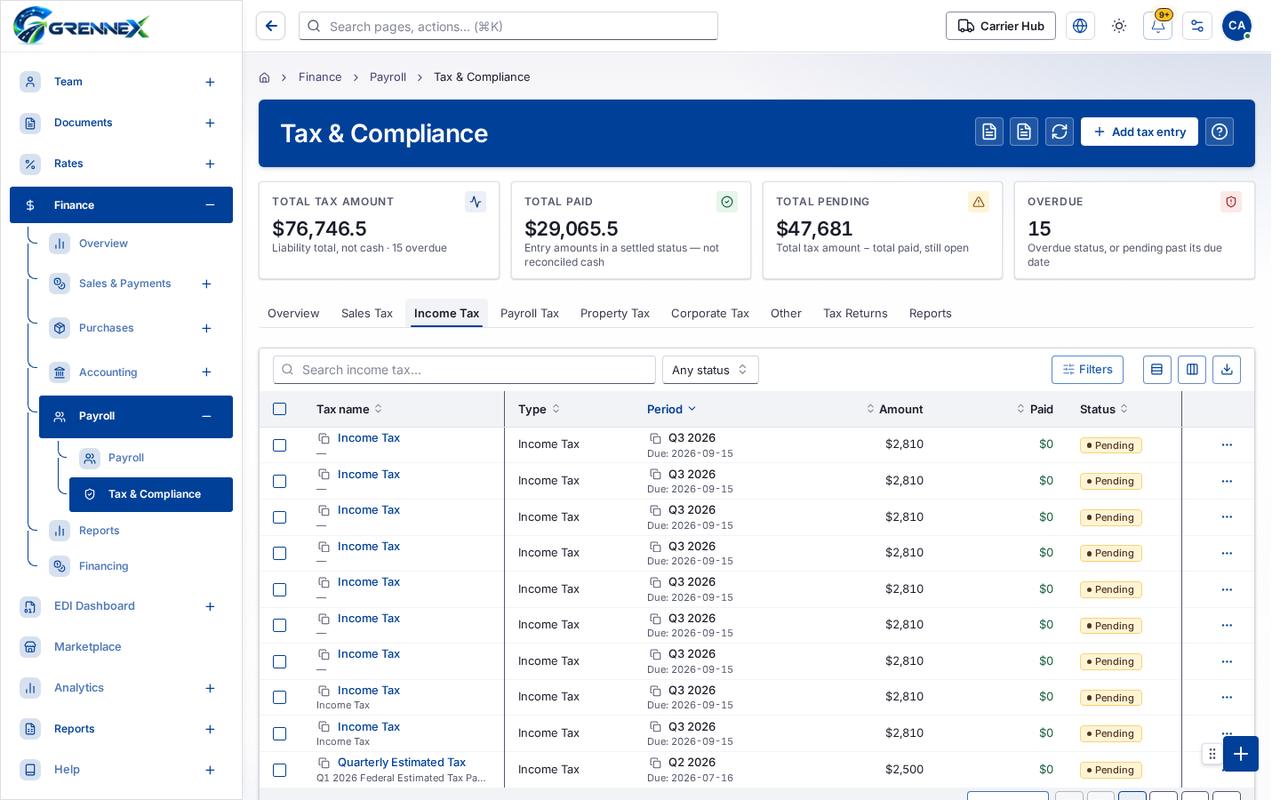1280x800 pixels.
Task: Open the notifications bell
Action: pos(1158,26)
